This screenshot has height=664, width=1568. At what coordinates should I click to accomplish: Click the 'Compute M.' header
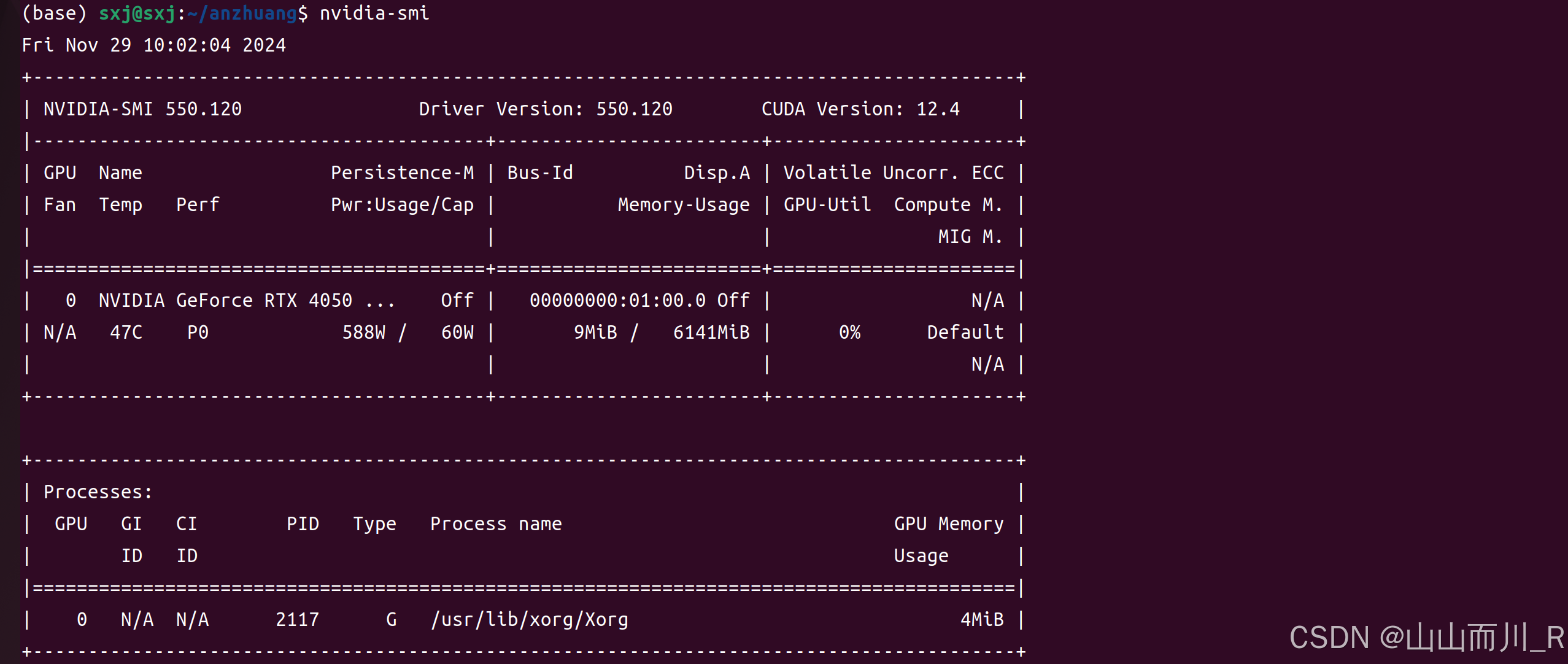949,204
